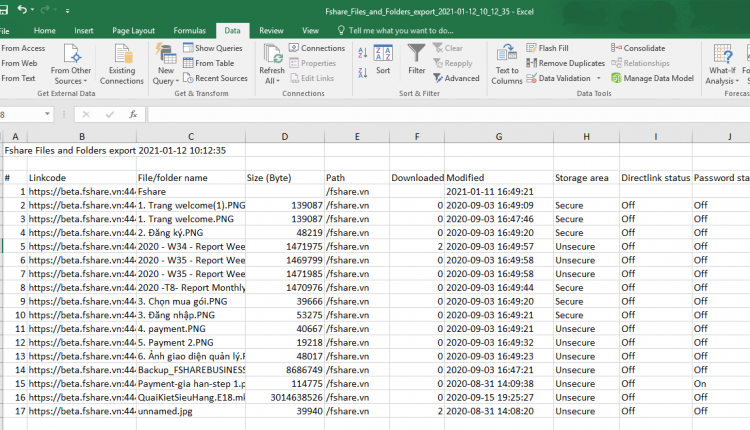This screenshot has height=430, width=750.
Task: Click the grayed Properties button
Action: pyautogui.click(x=312, y=63)
